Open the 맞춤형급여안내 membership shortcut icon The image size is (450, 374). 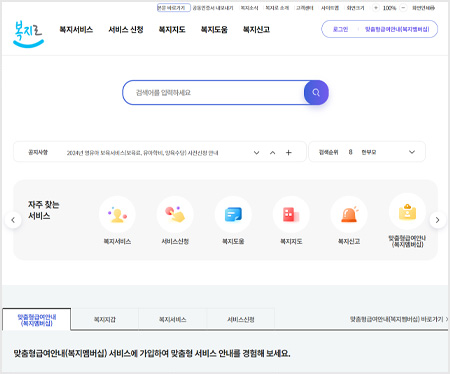pos(407,212)
